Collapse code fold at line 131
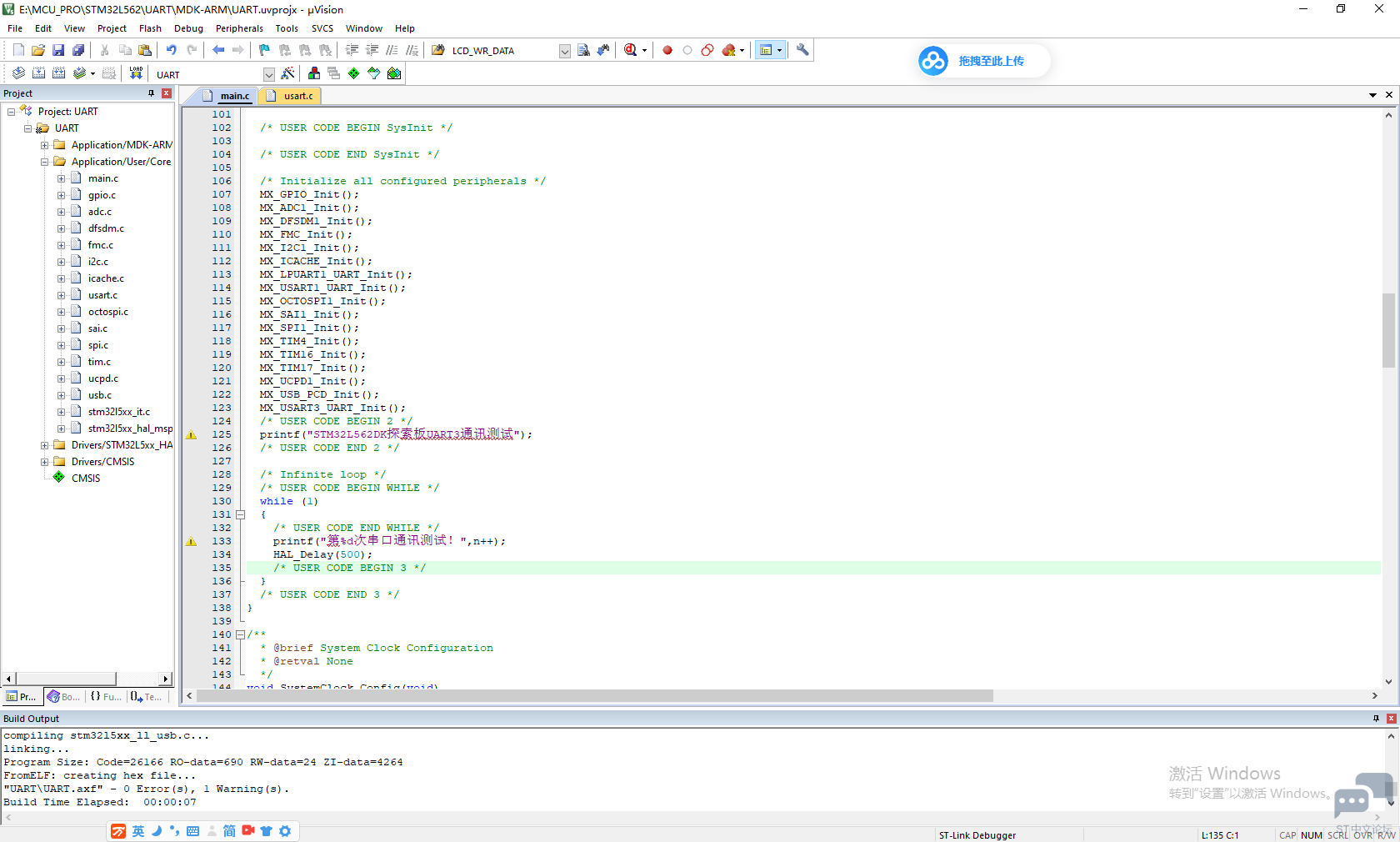Screen dimensions: 1400x842 click(240, 514)
